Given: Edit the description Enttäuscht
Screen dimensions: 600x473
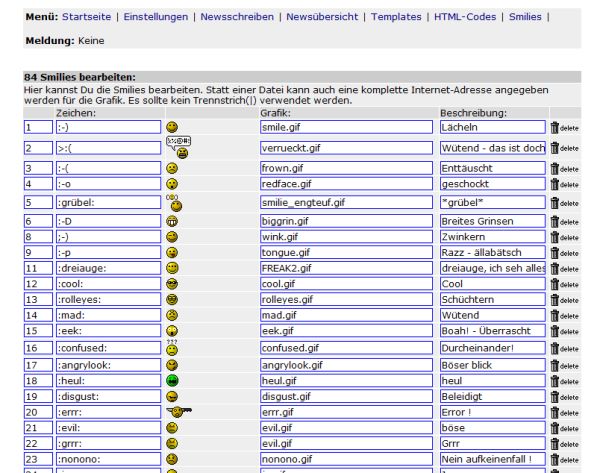Looking at the screenshot, I should tap(493, 168).
